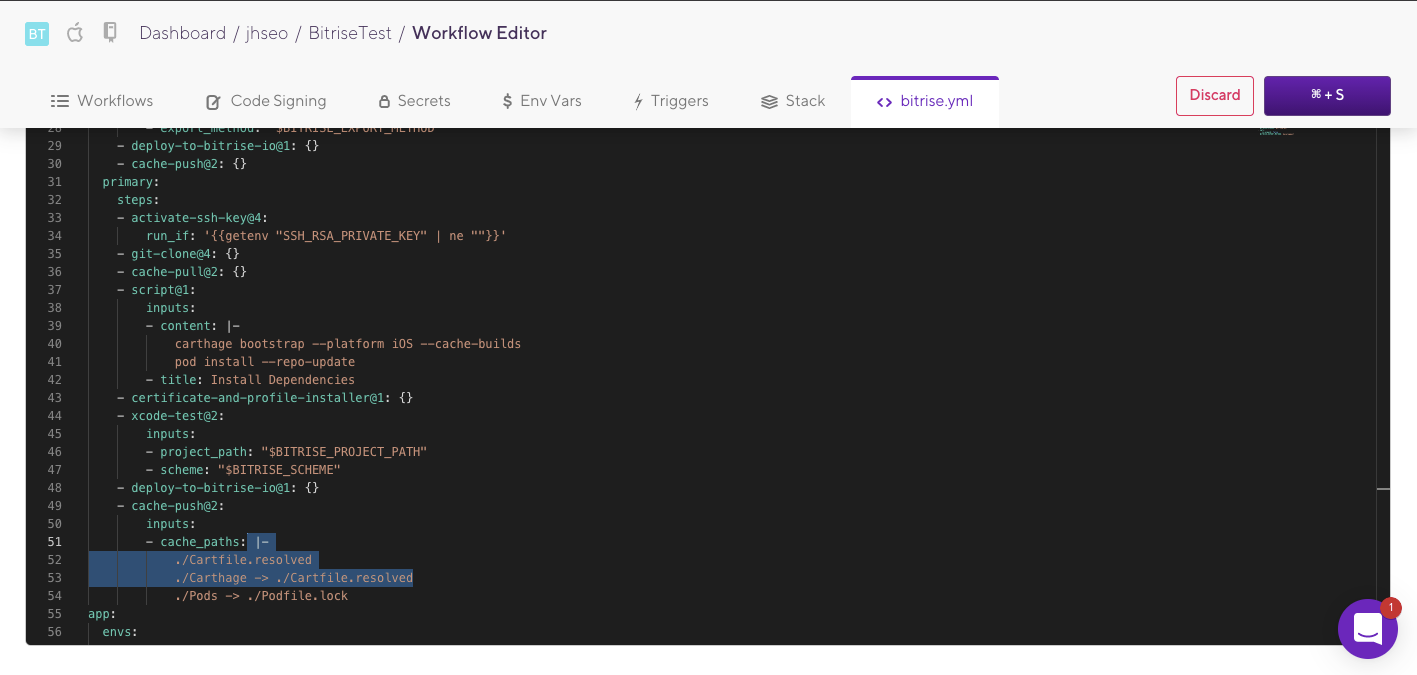The height and width of the screenshot is (675, 1417).
Task: Click 'cache-push@2:' on line 49
Action: pyautogui.click(x=170, y=506)
